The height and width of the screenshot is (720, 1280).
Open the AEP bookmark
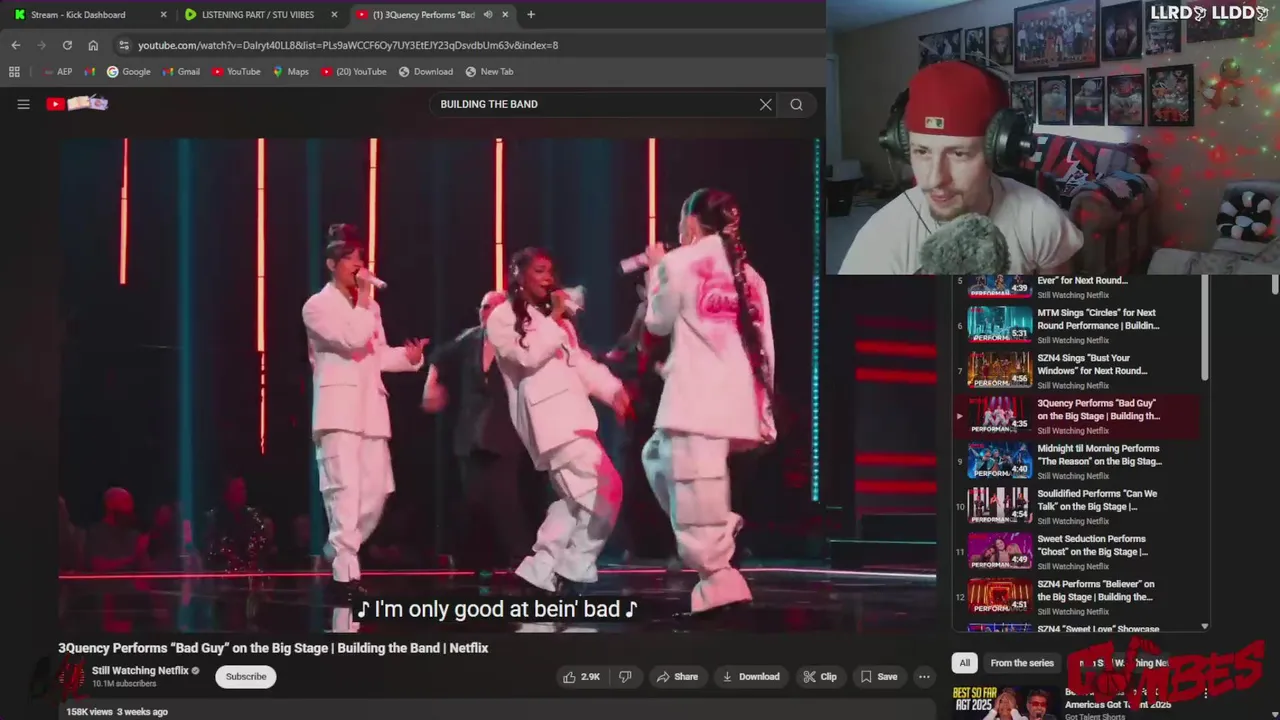click(x=58, y=72)
